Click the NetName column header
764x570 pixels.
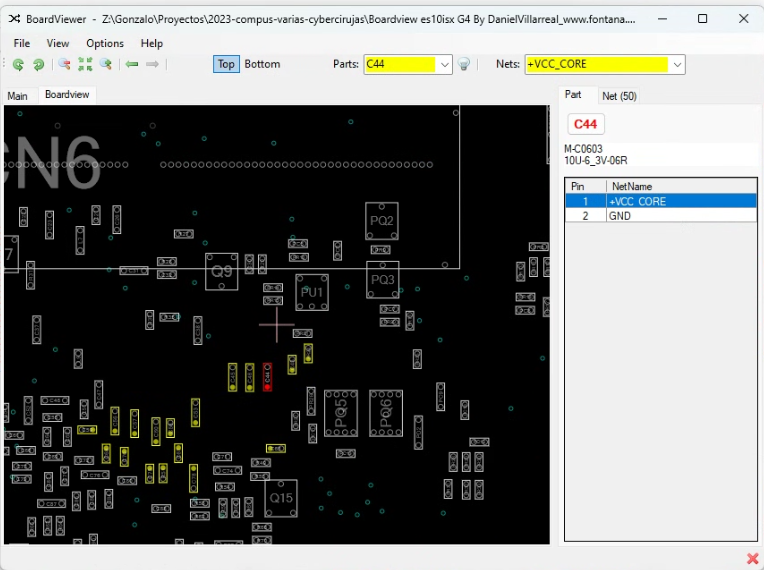pos(632,186)
